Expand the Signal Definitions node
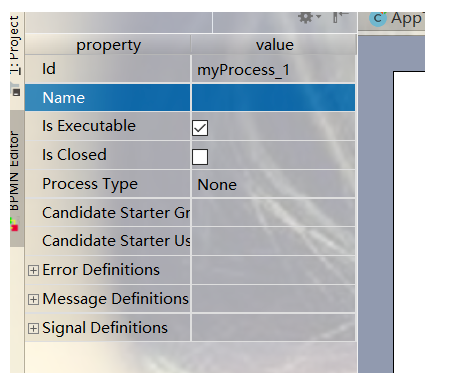The image size is (449, 373). 33,328
